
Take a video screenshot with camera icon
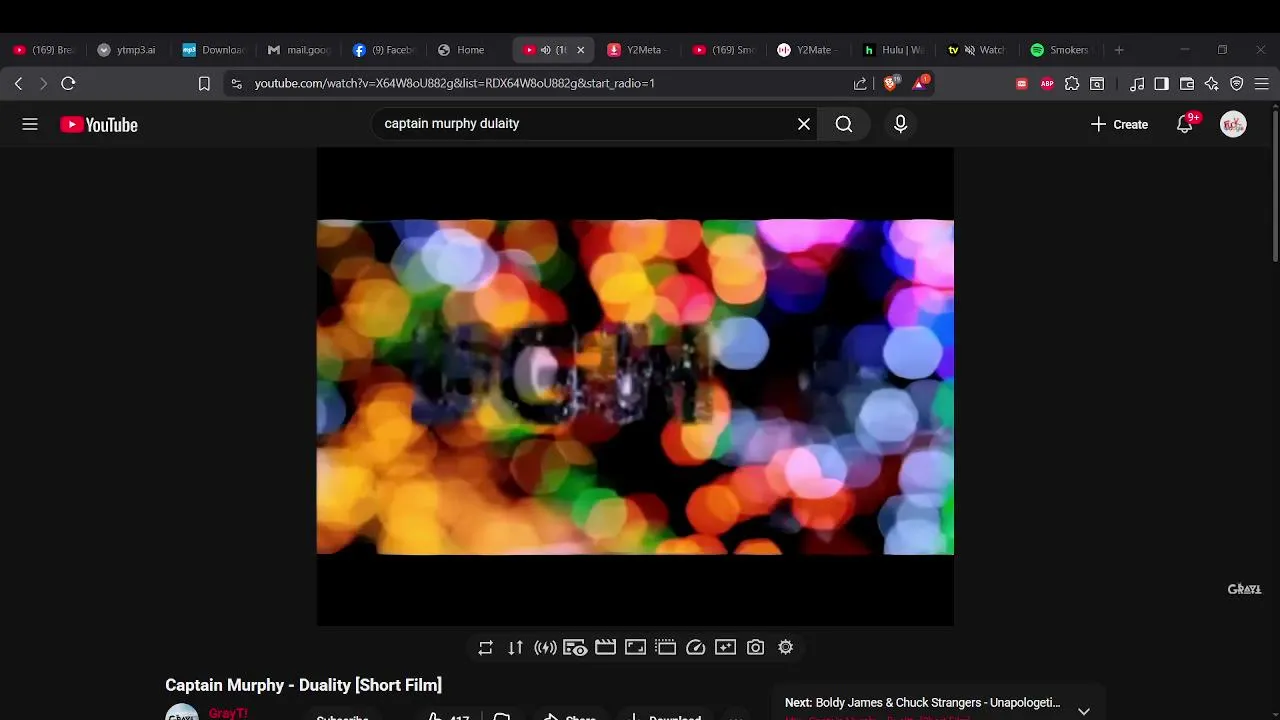(x=756, y=648)
